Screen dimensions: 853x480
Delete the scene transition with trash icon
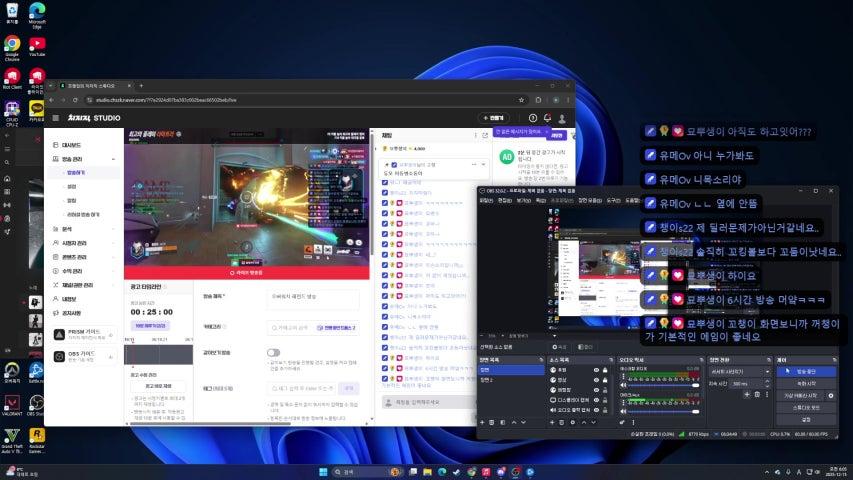click(x=757, y=395)
